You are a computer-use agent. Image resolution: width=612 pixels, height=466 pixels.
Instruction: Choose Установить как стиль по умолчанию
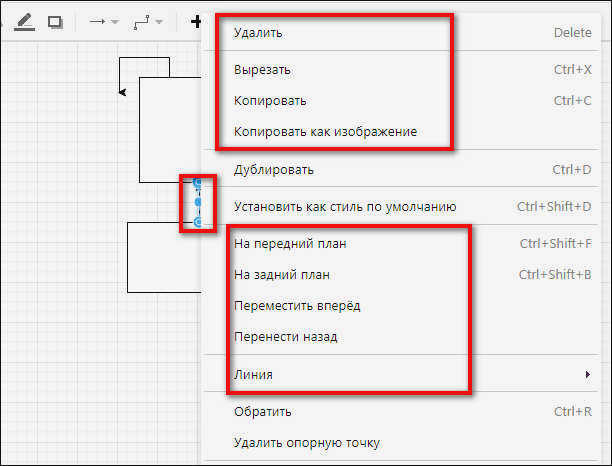click(x=402, y=206)
